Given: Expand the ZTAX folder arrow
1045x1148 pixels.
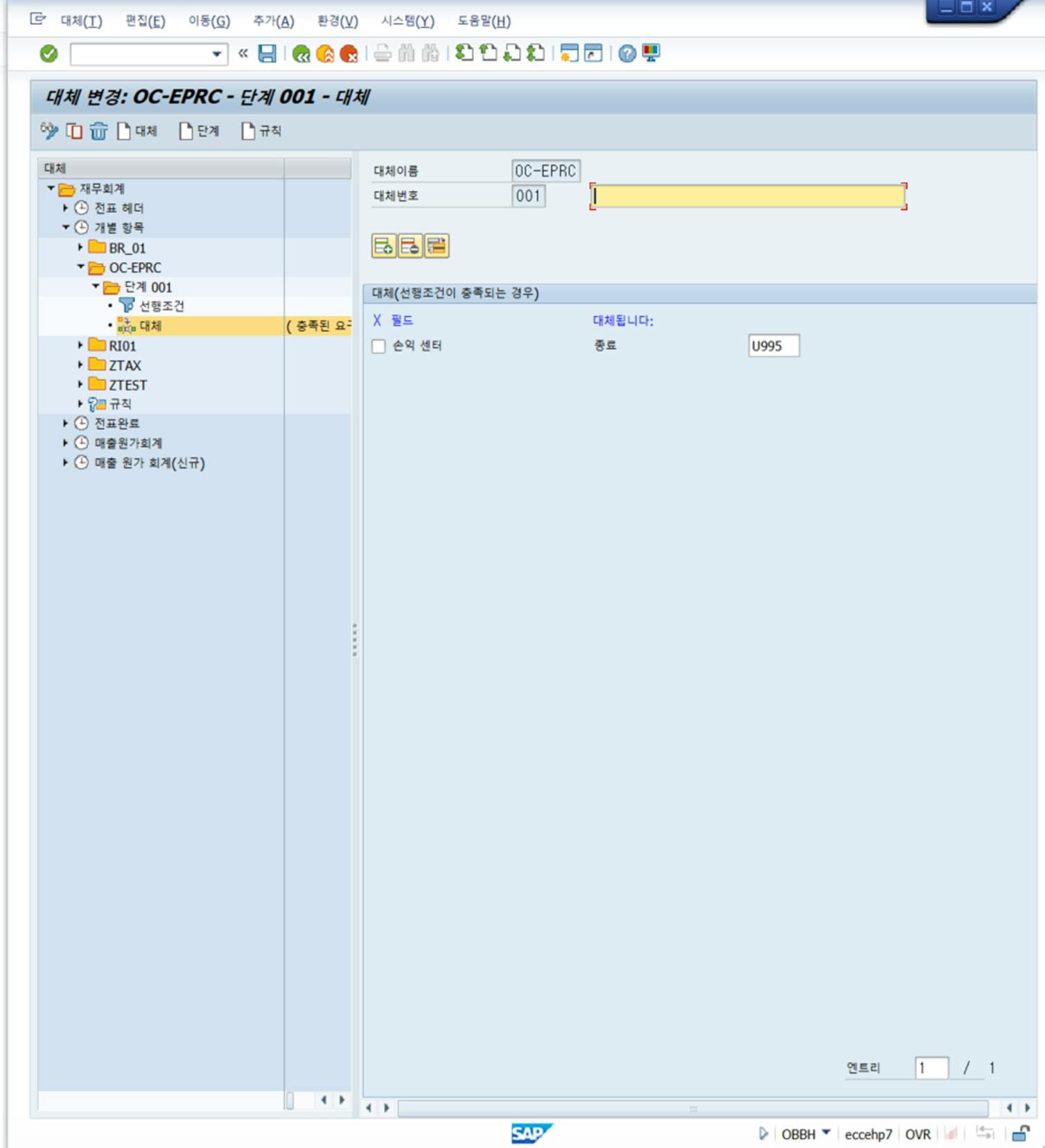Looking at the screenshot, I should (x=80, y=364).
